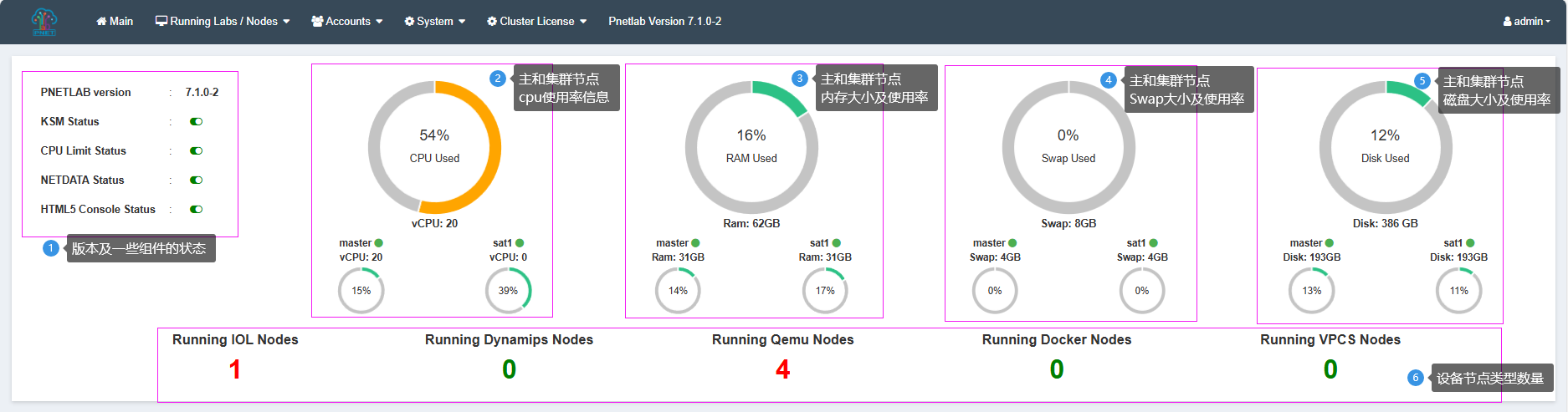Click the gear icon beside Cluster License

[x=492, y=22]
